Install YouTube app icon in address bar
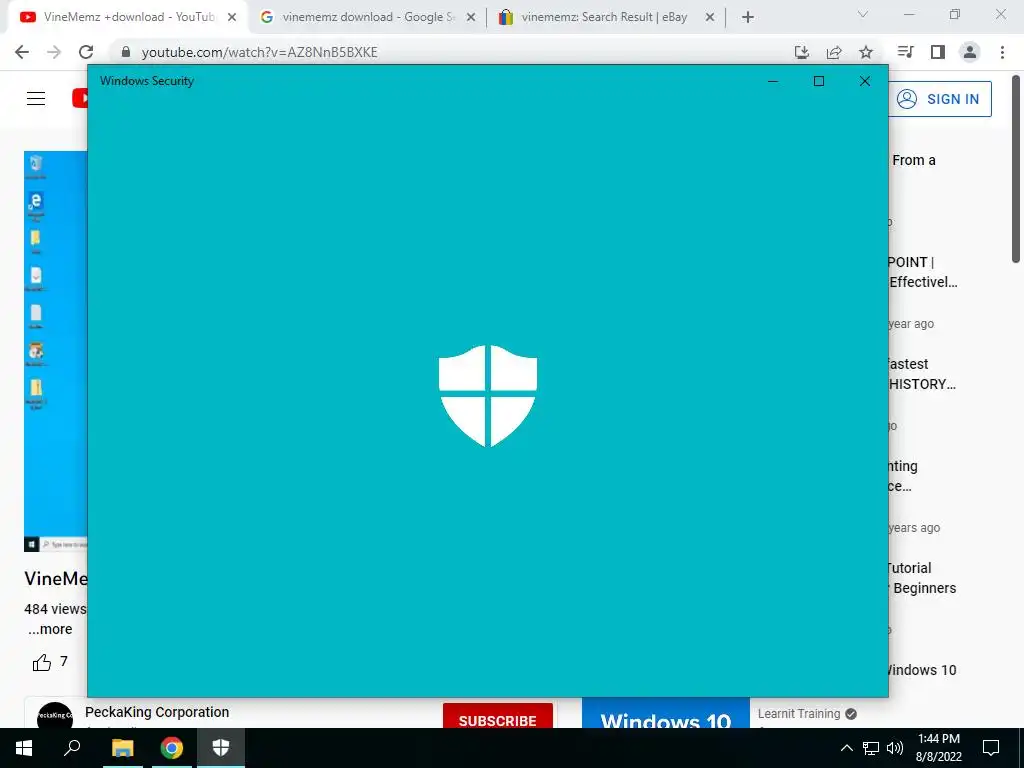 pos(801,52)
